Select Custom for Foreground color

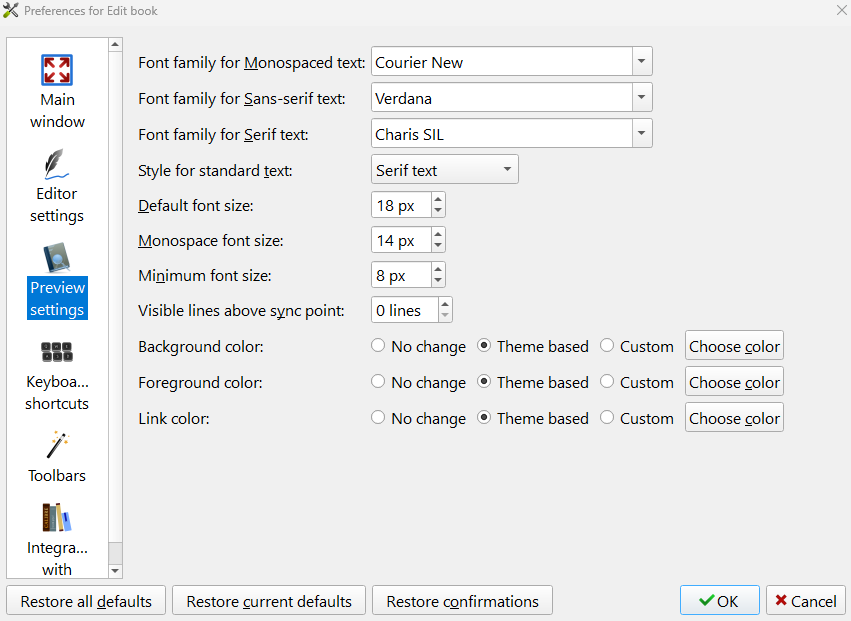[x=607, y=382]
